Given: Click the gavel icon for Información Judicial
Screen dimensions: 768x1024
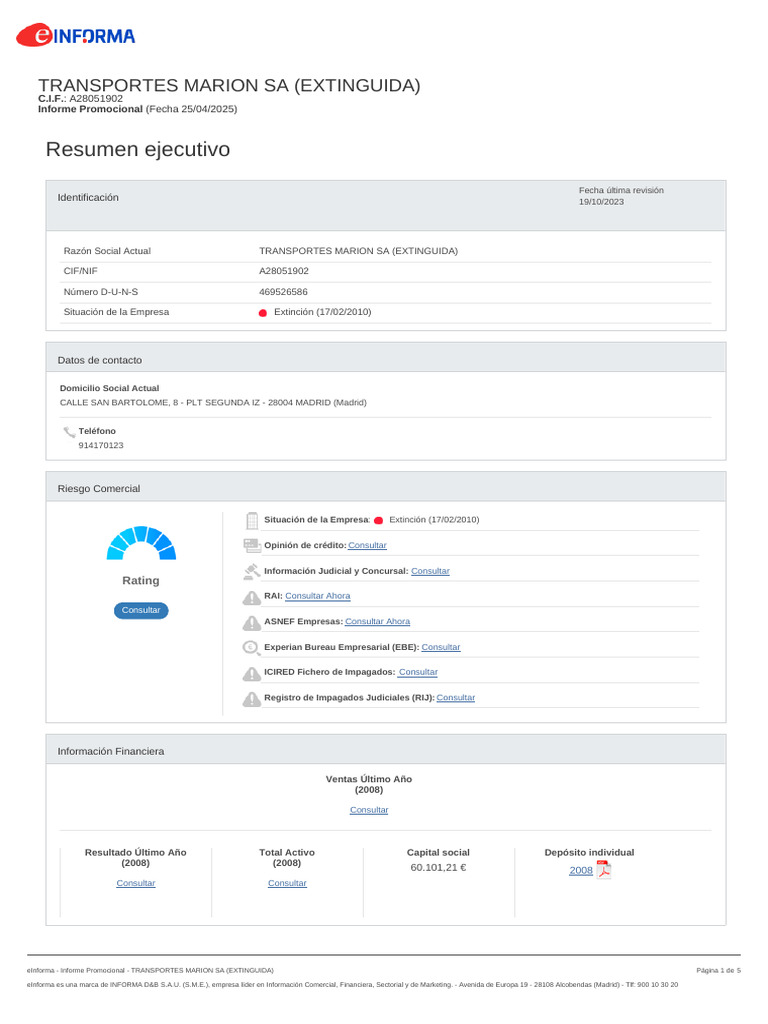Looking at the screenshot, I should (251, 571).
